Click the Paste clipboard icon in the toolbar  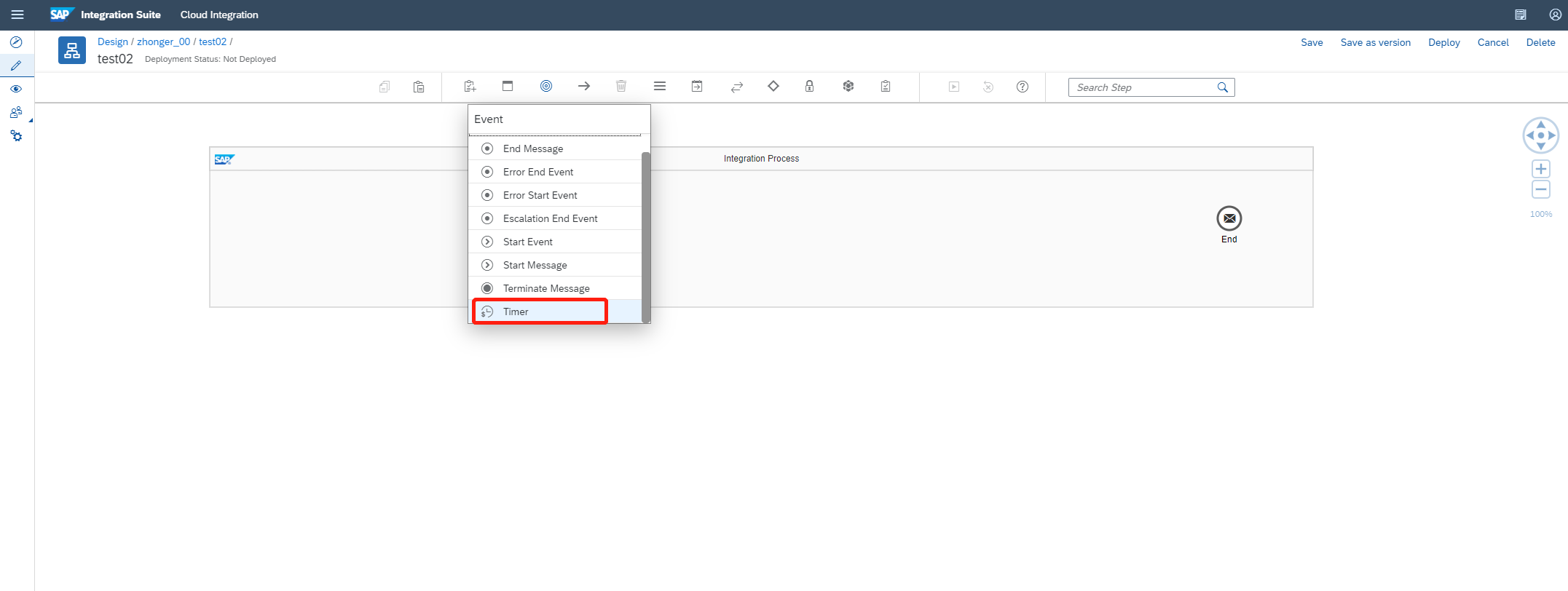click(x=419, y=87)
